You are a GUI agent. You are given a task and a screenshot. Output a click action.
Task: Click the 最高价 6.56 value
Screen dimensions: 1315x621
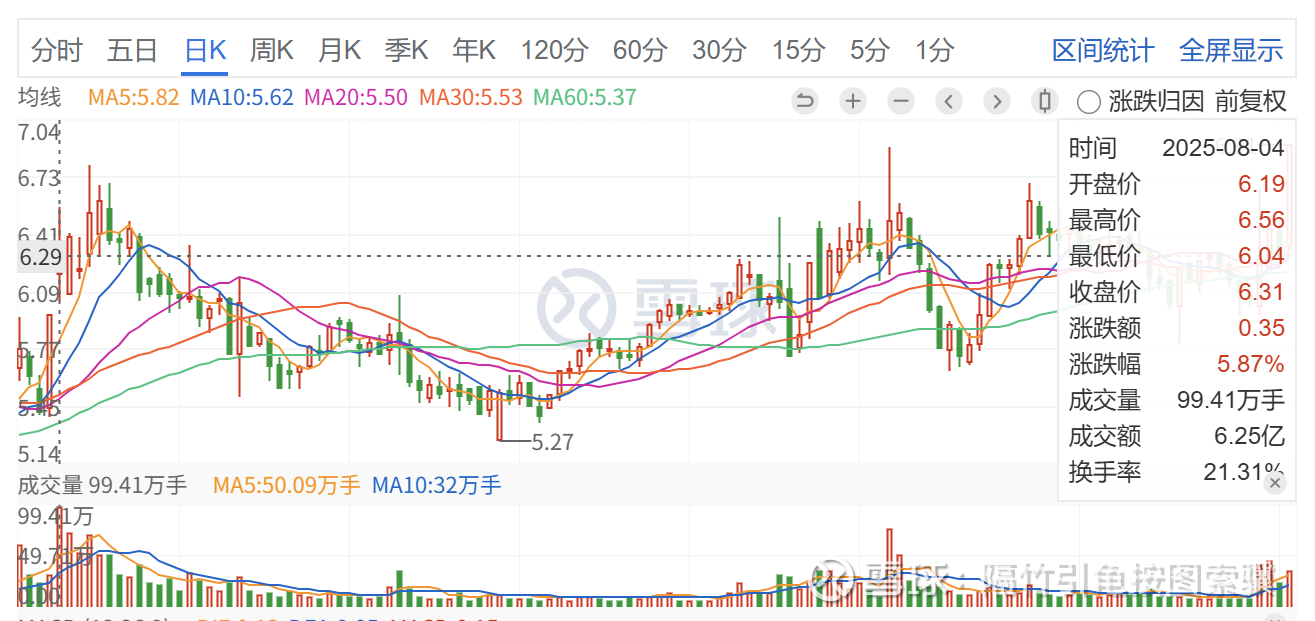coord(1260,220)
